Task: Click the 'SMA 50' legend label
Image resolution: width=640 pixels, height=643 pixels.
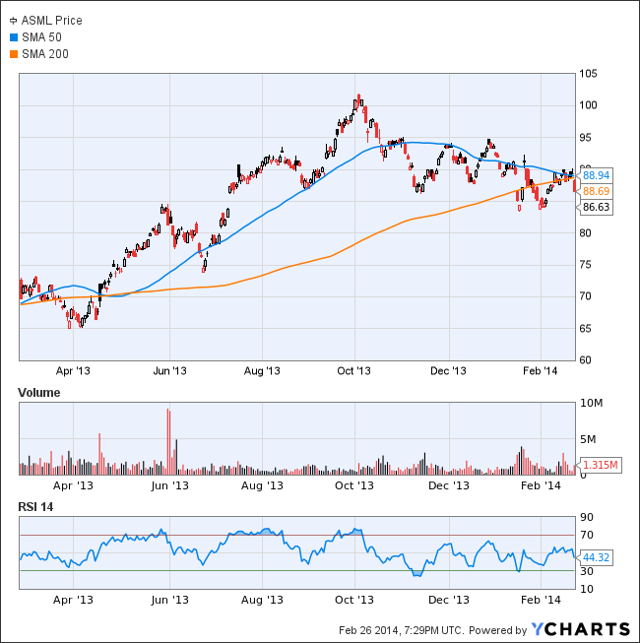Action: pyautogui.click(x=41, y=37)
